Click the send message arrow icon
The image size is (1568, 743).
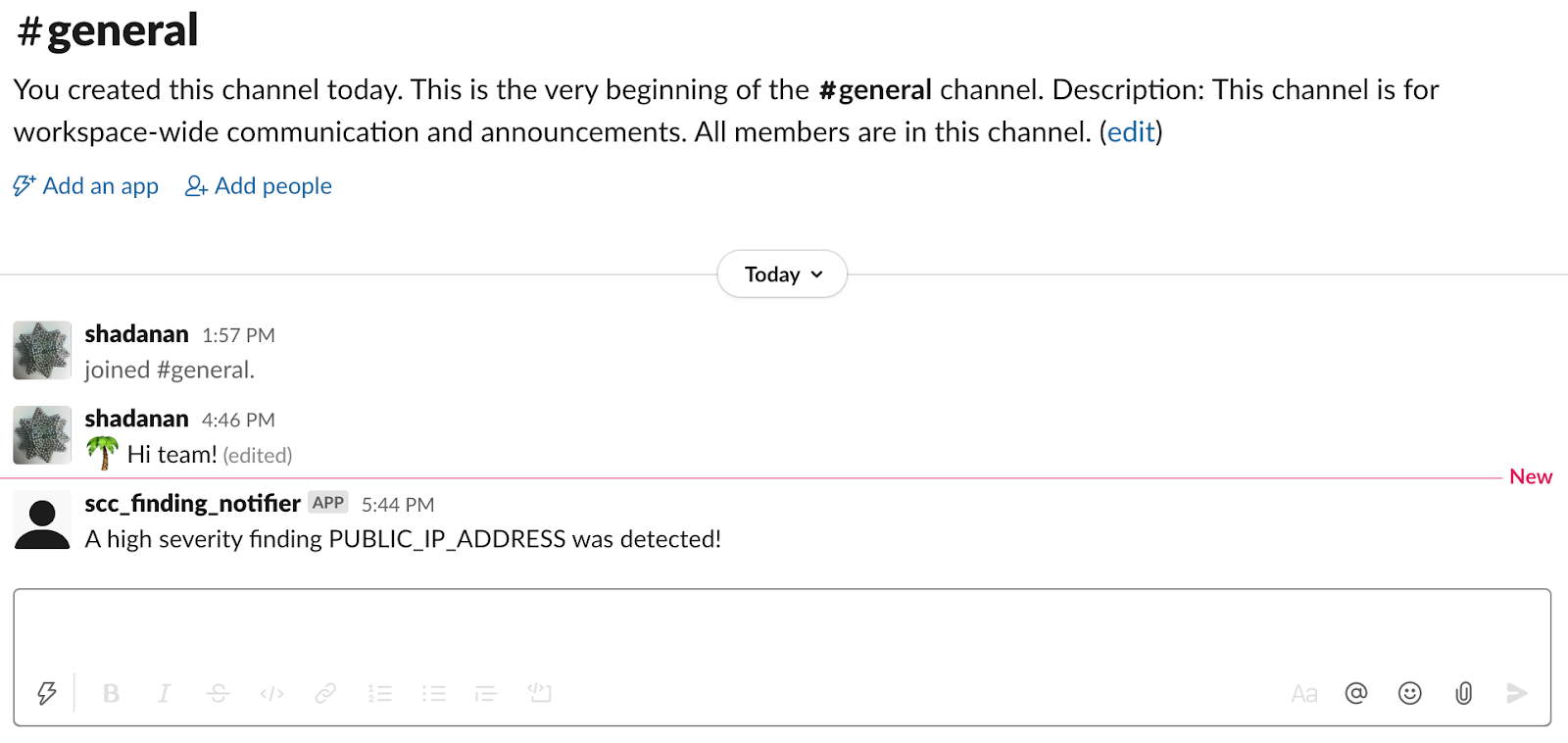1515,693
